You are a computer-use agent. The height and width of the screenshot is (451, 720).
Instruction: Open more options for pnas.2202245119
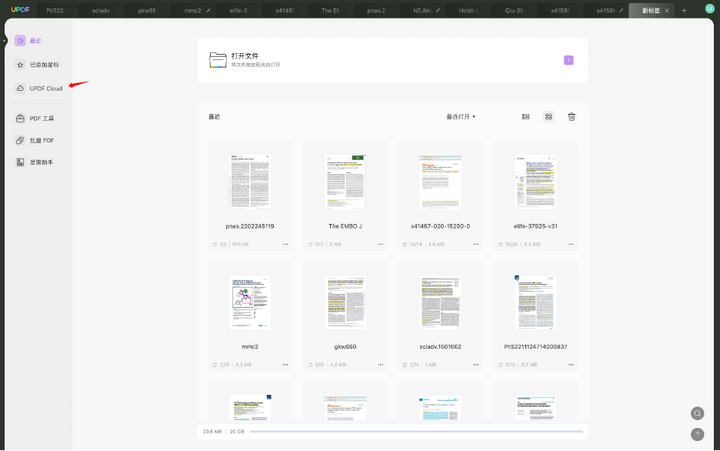[285, 244]
